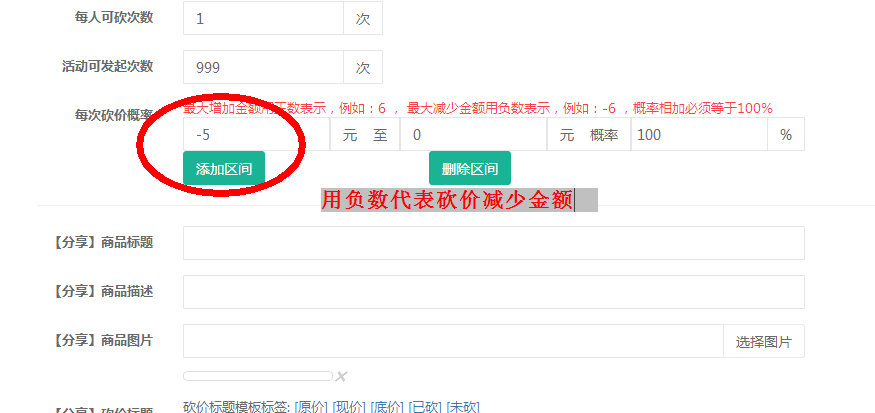Click the image preview placeholder bar
875x413 pixels.
(x=258, y=376)
